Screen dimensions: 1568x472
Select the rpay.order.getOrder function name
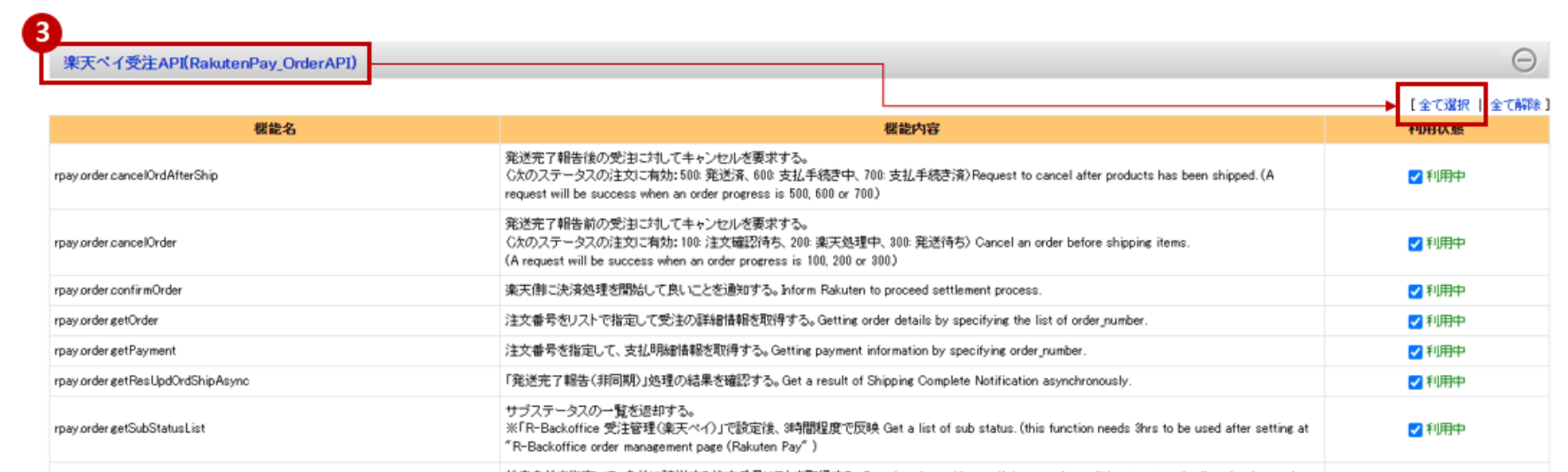point(106,320)
